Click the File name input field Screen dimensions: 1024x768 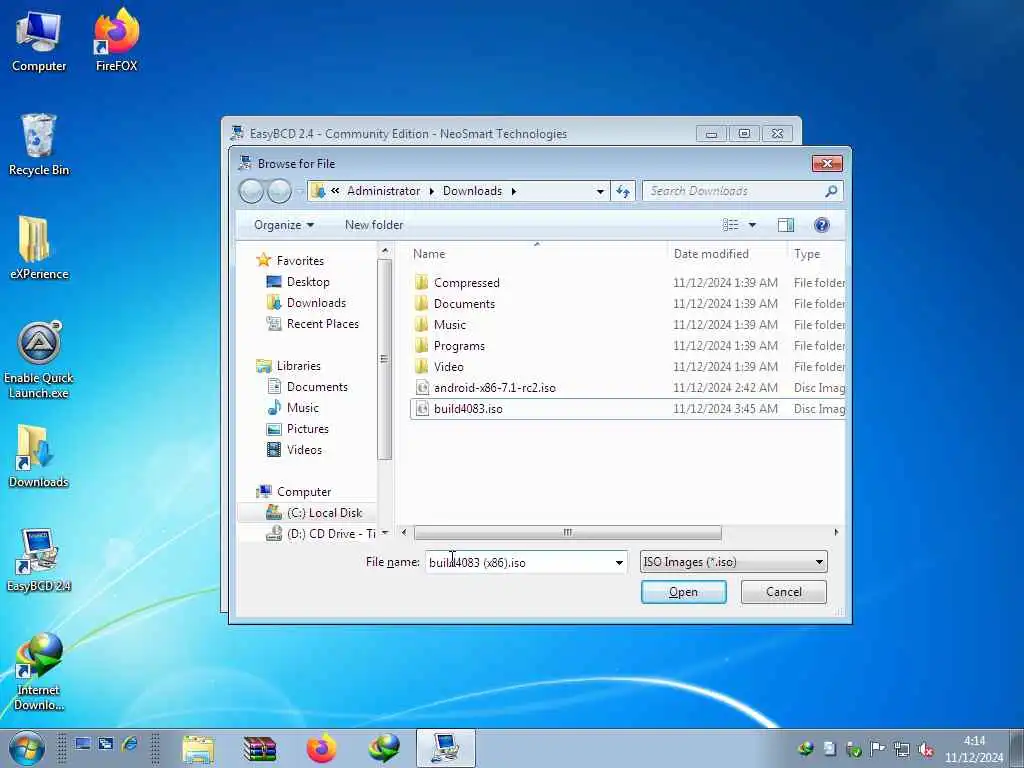pyautogui.click(x=519, y=563)
